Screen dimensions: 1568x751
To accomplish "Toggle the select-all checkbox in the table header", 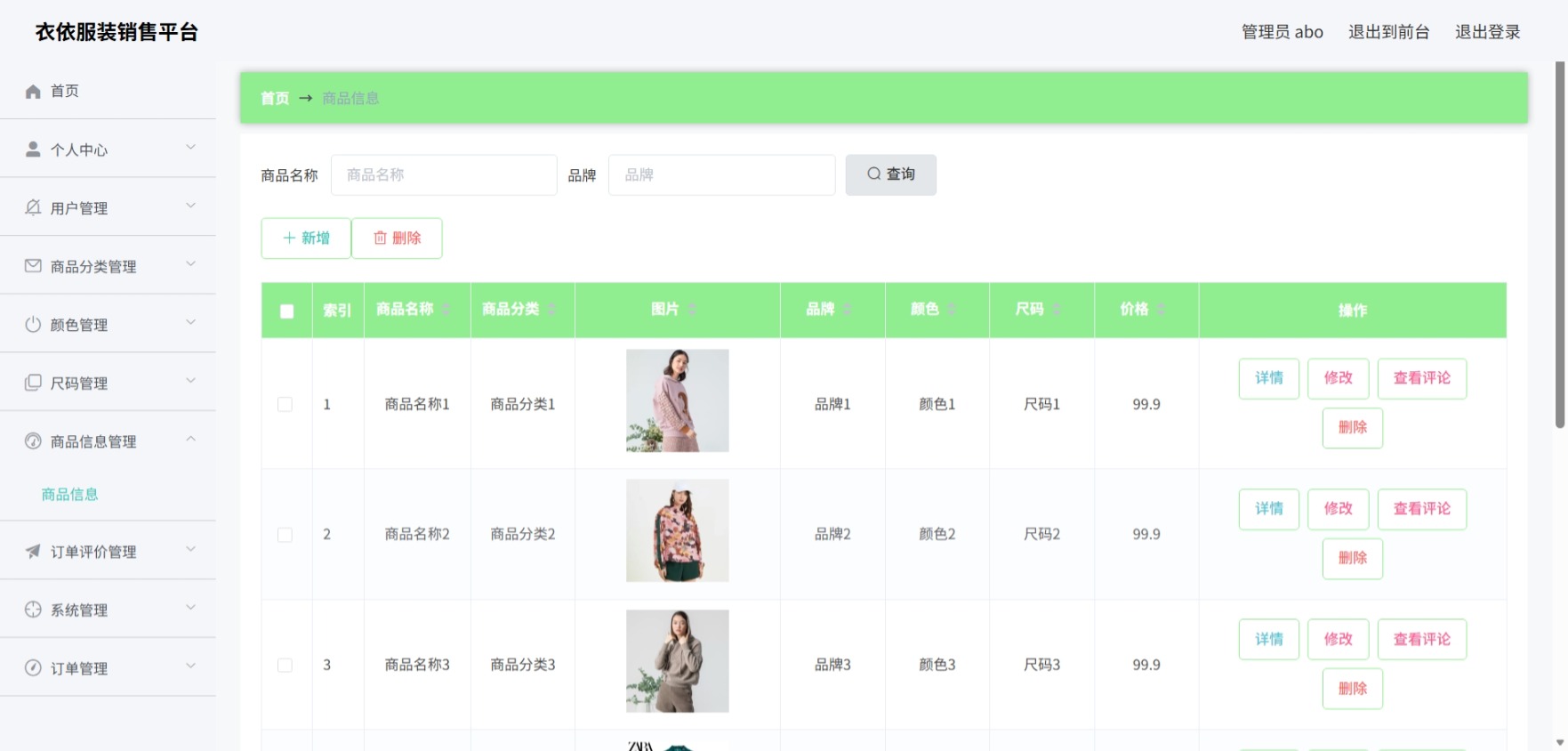I will tap(286, 311).
